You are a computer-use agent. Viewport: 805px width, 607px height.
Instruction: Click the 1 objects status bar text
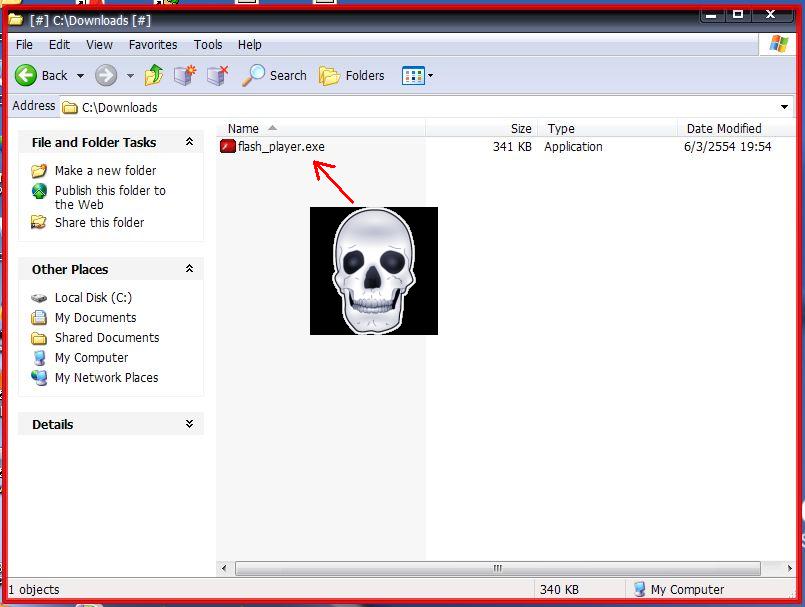click(x=34, y=590)
